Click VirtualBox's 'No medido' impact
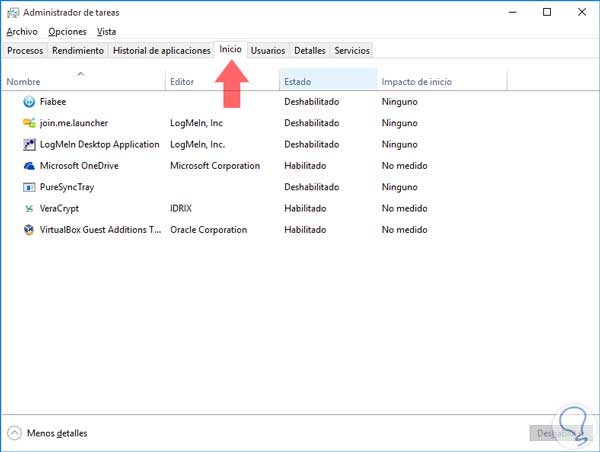The height and width of the screenshot is (452, 600). 404,230
